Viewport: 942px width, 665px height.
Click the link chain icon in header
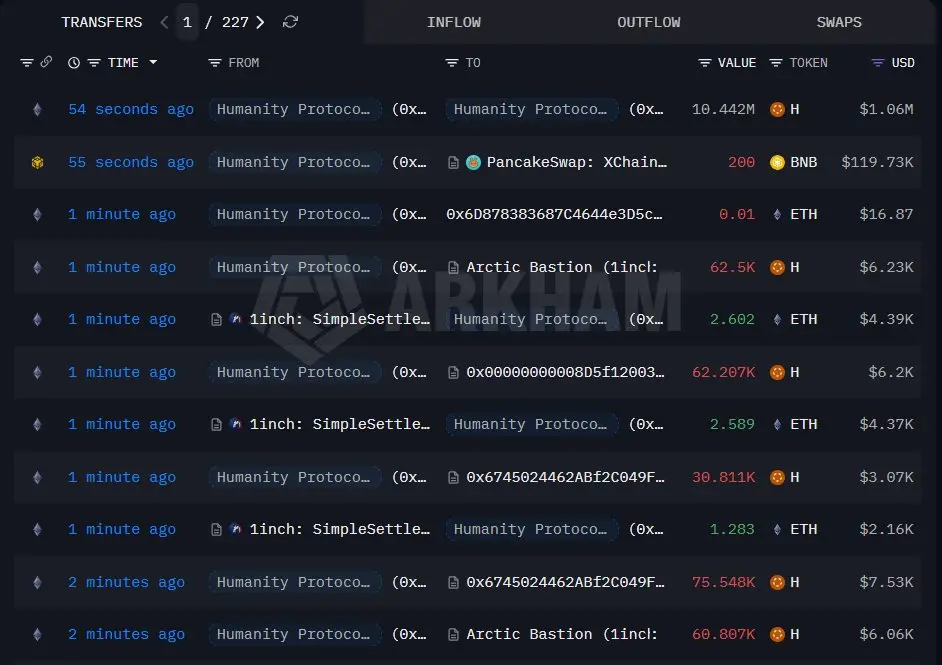[x=46, y=62]
